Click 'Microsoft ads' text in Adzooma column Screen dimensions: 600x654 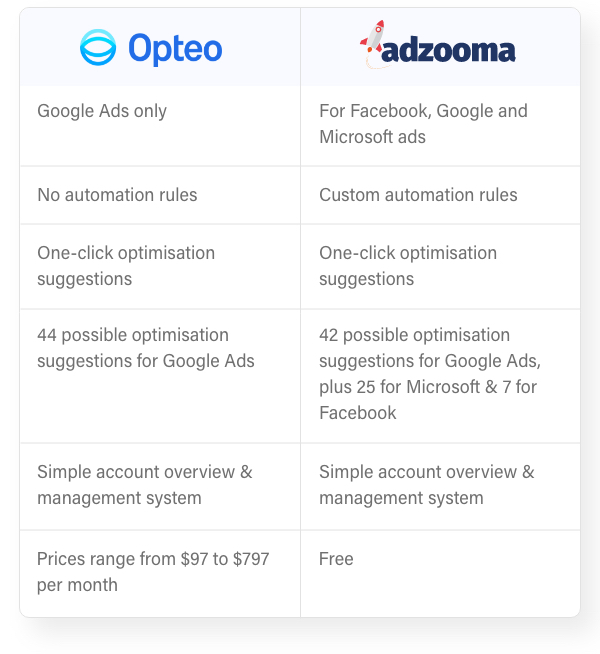(372, 137)
